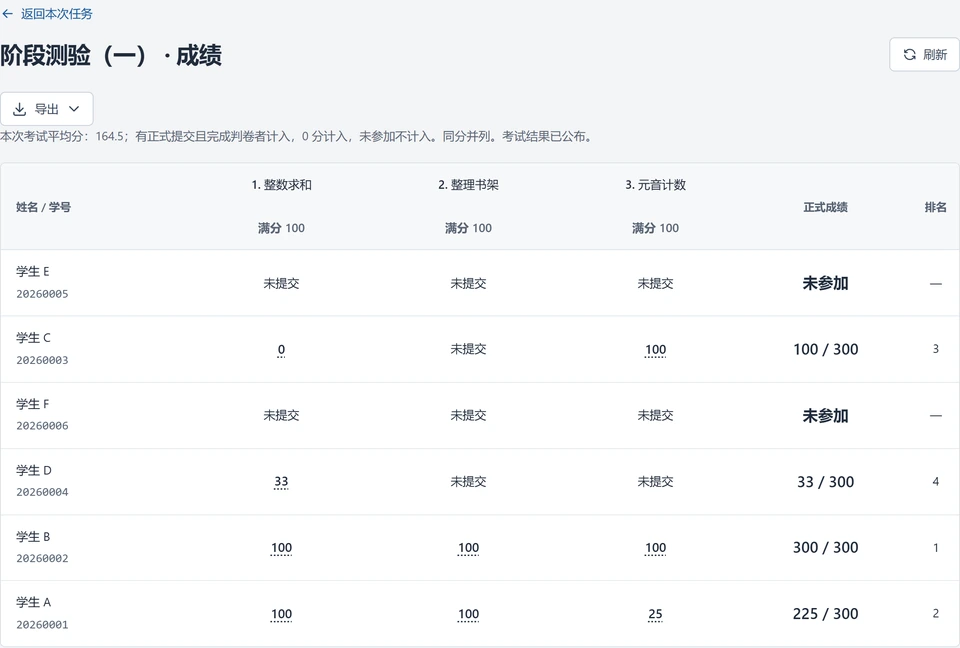
Task: Click the 正式成绩 column header
Action: (825, 207)
